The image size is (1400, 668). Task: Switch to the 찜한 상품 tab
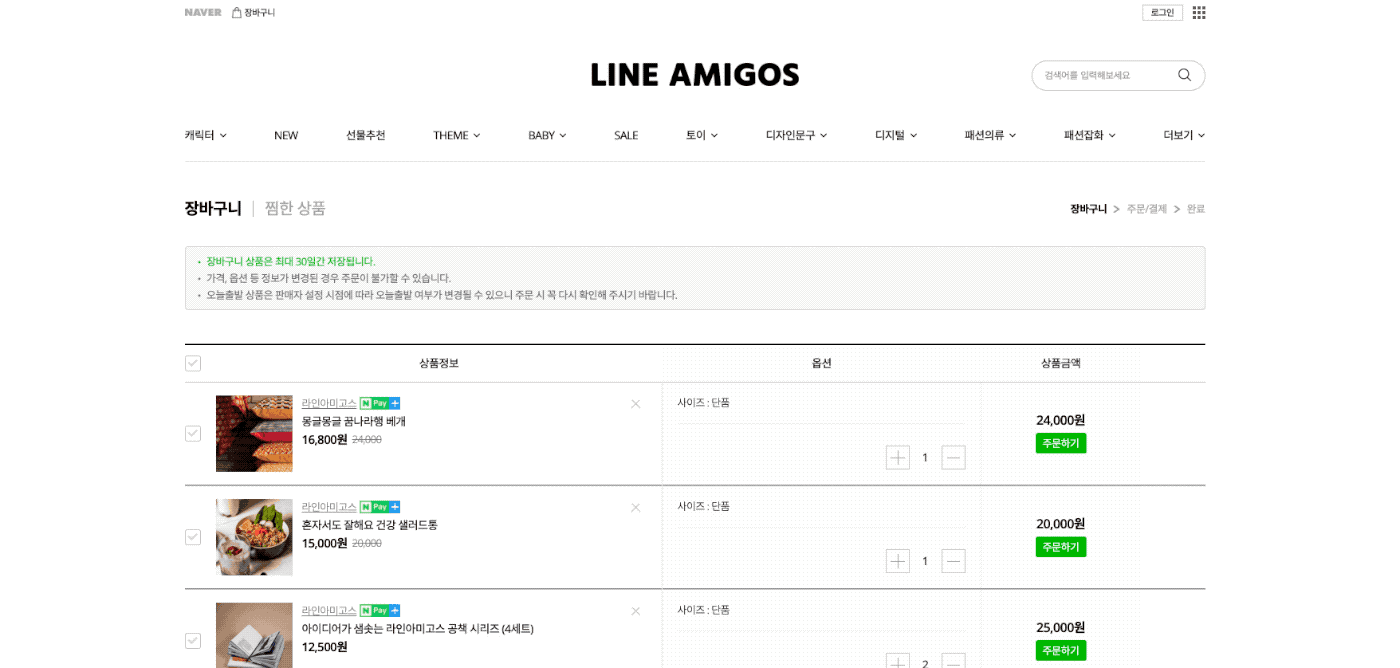[295, 209]
